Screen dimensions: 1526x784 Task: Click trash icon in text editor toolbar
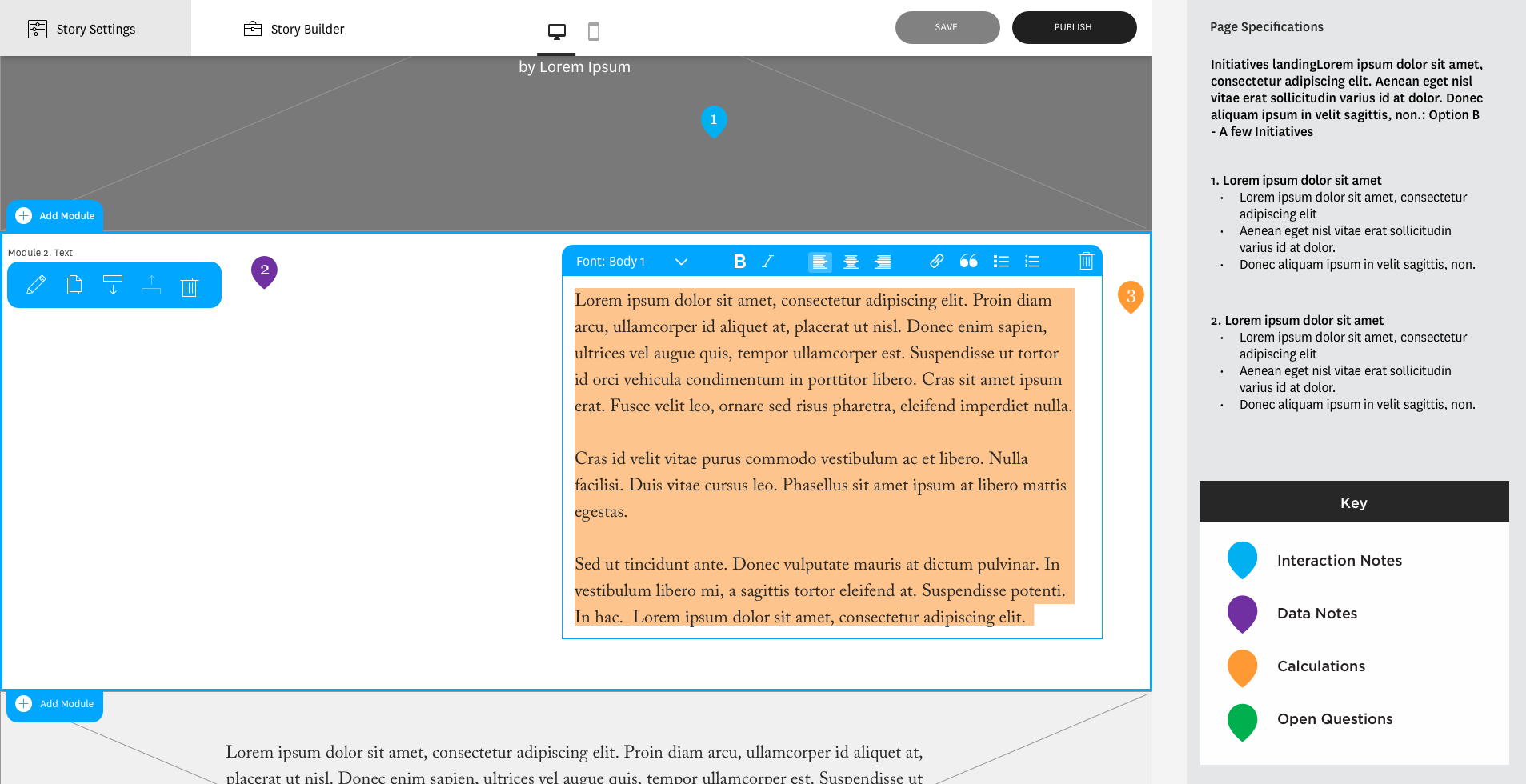point(1086,261)
